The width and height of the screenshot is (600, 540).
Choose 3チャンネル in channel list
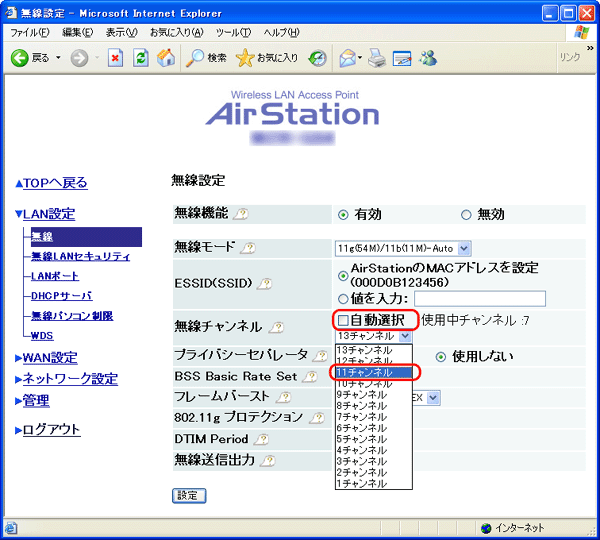(x=374, y=461)
